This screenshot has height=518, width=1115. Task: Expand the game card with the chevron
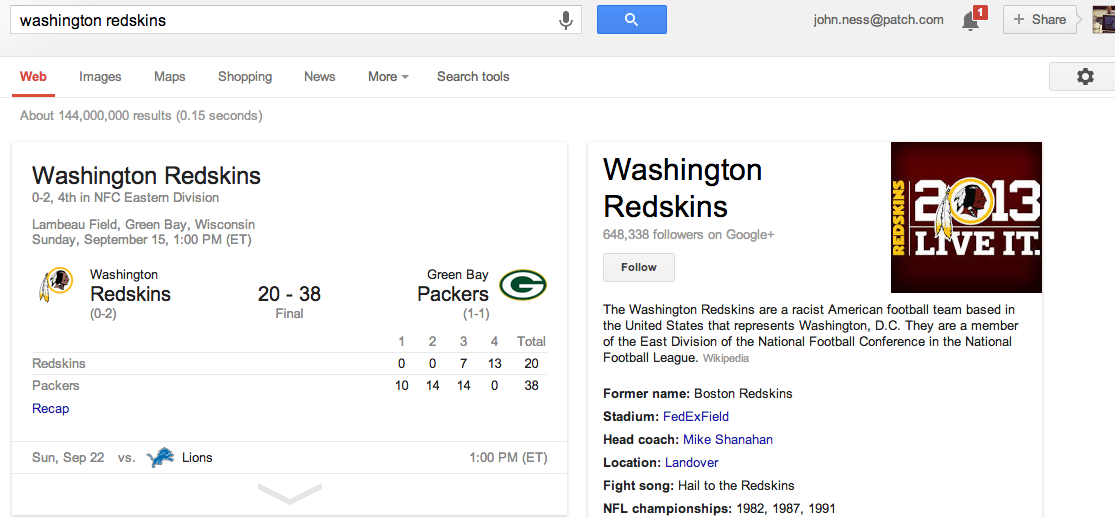click(289, 492)
